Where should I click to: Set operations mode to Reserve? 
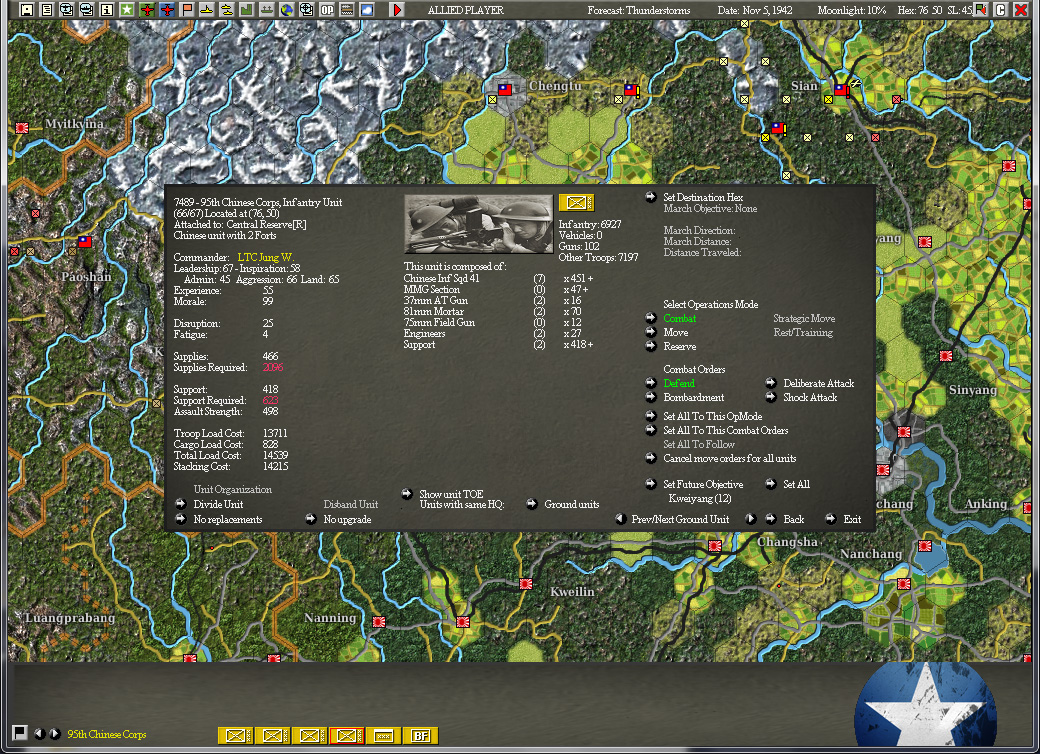tap(680, 346)
